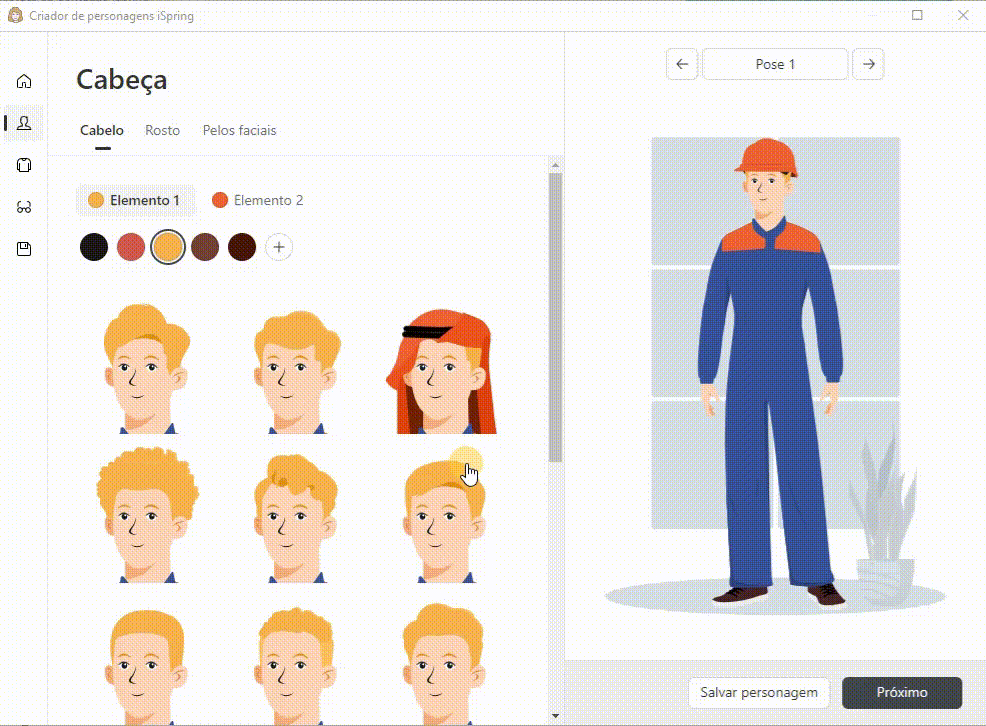
Task: Click the hairstyle list scrollbar thumb
Action: tap(555, 317)
